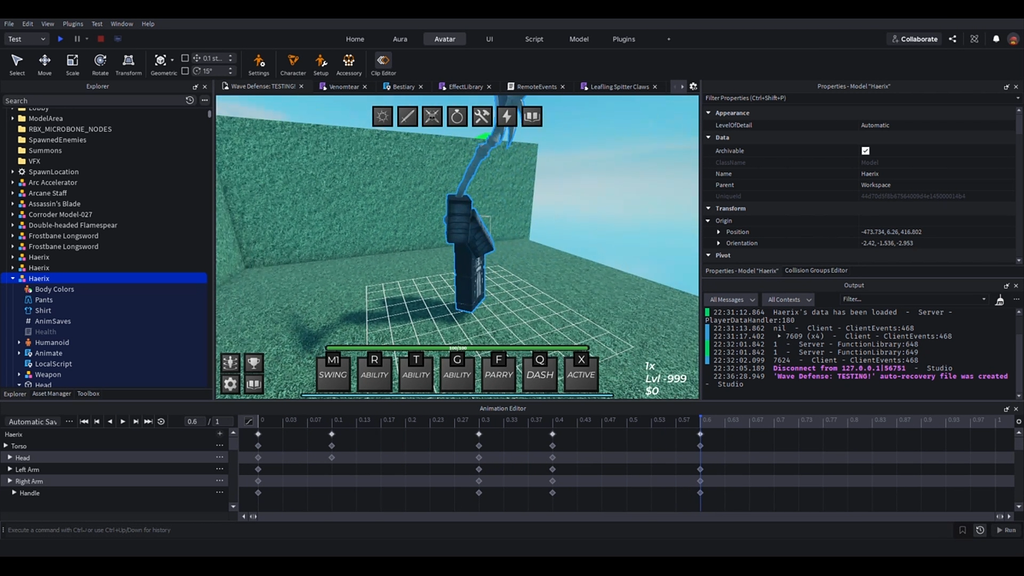Expand the Torso track in Animation Editor
The height and width of the screenshot is (576, 1024).
6,446
